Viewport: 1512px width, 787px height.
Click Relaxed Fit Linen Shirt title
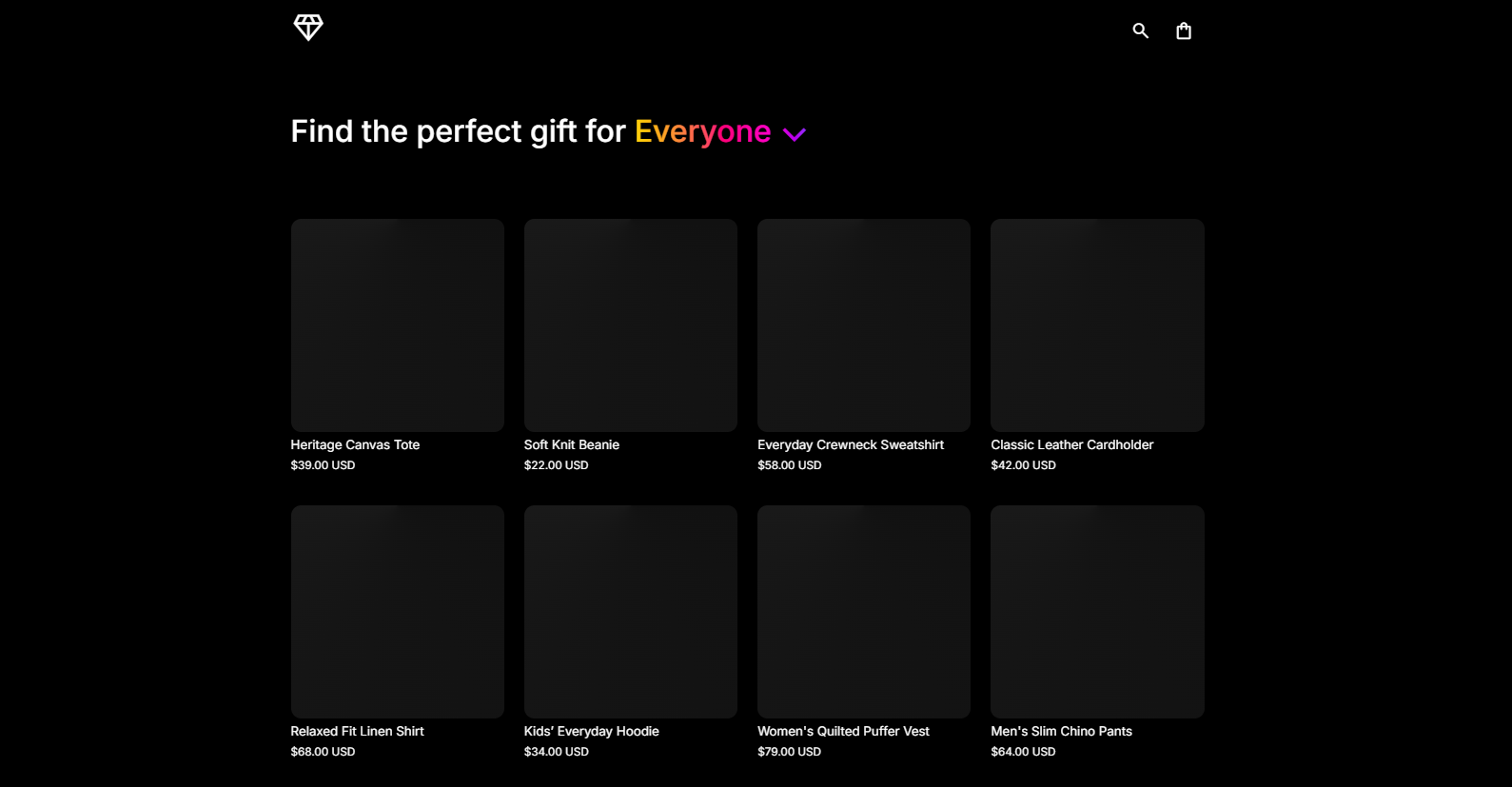point(357,731)
